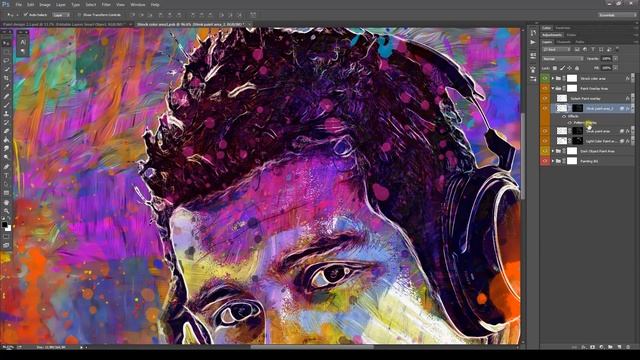Image resolution: width=640 pixels, height=360 pixels.
Task: Expand the Struck color area group
Action: (x=553, y=78)
